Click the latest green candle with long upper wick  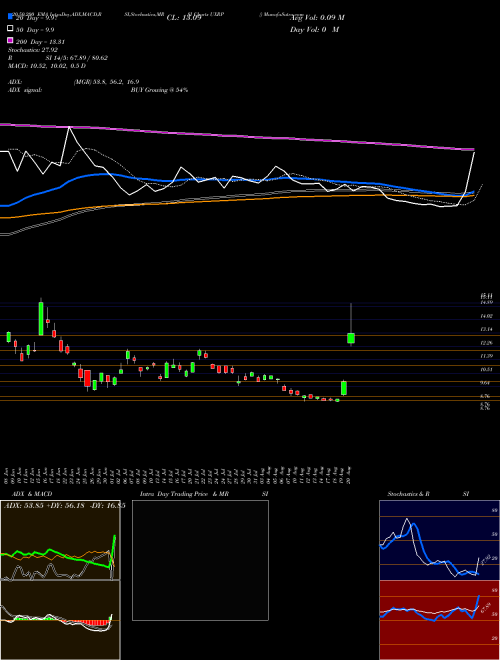[351, 325]
